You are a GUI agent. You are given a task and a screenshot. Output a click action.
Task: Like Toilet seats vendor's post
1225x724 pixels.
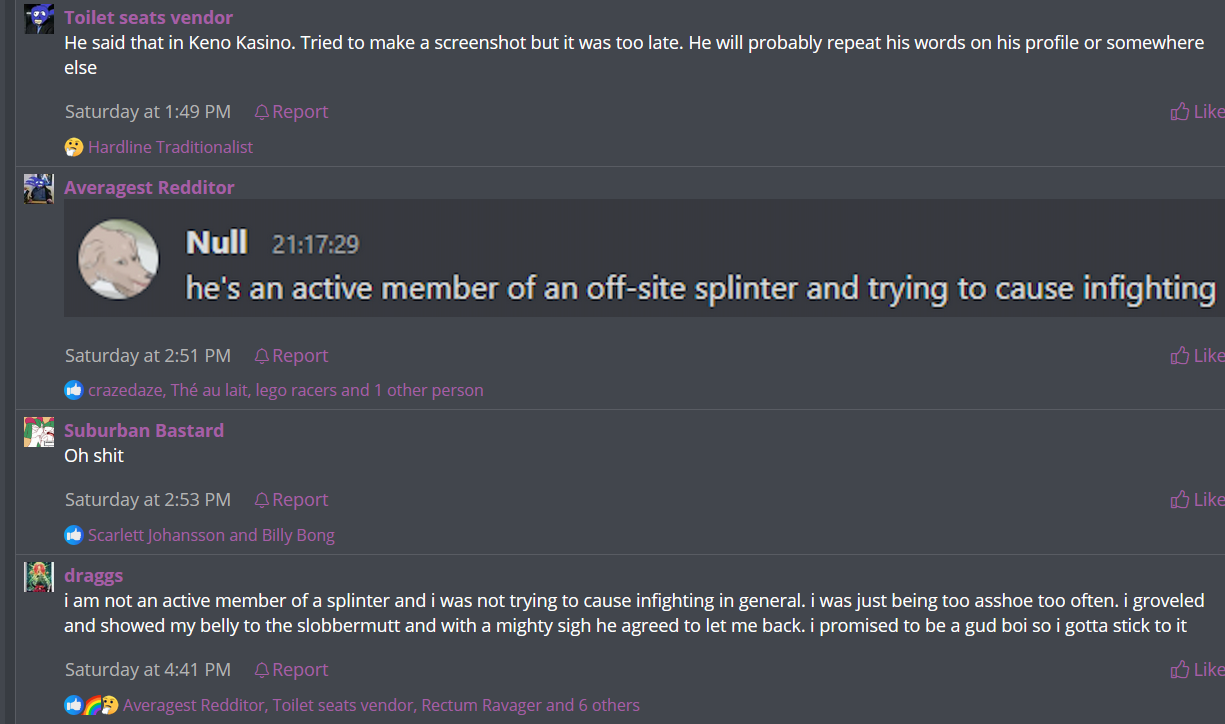[x=1197, y=111]
